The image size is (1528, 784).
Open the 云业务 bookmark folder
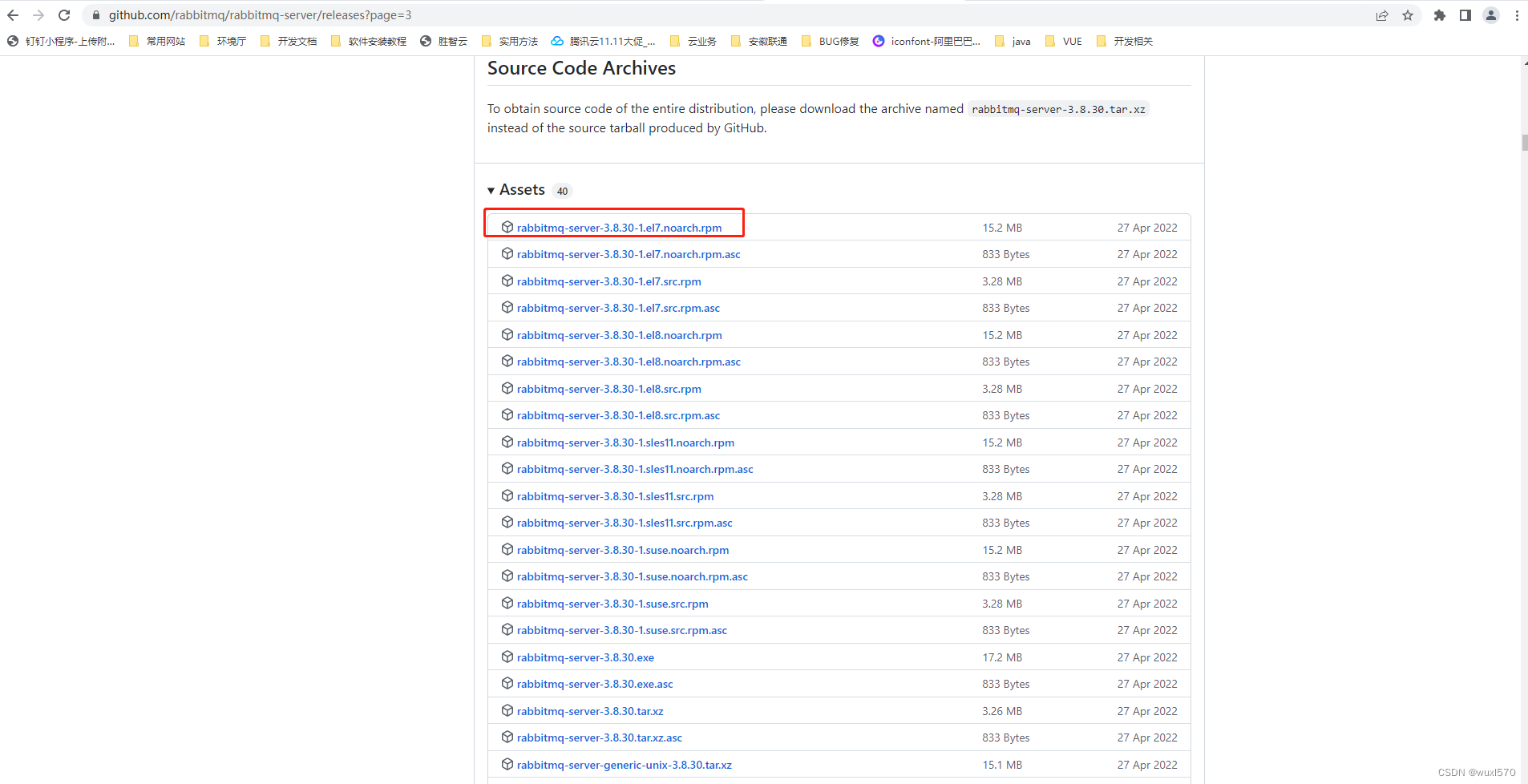[x=693, y=41]
